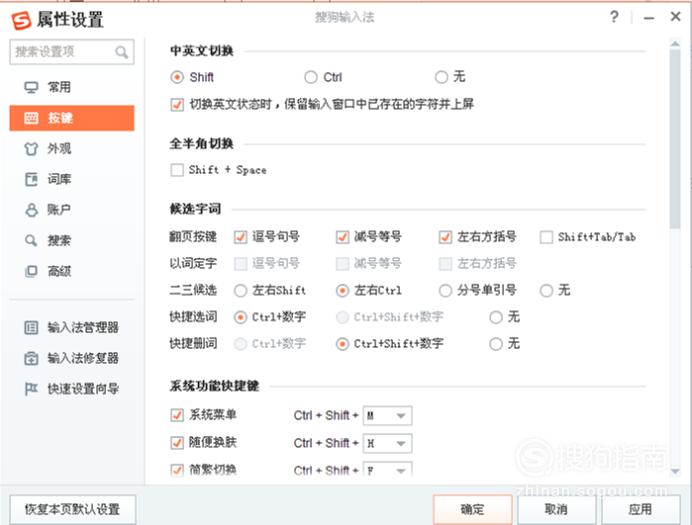
Task: Toggle the 简繁切换 shortcut checkbox
Action: coord(177,470)
